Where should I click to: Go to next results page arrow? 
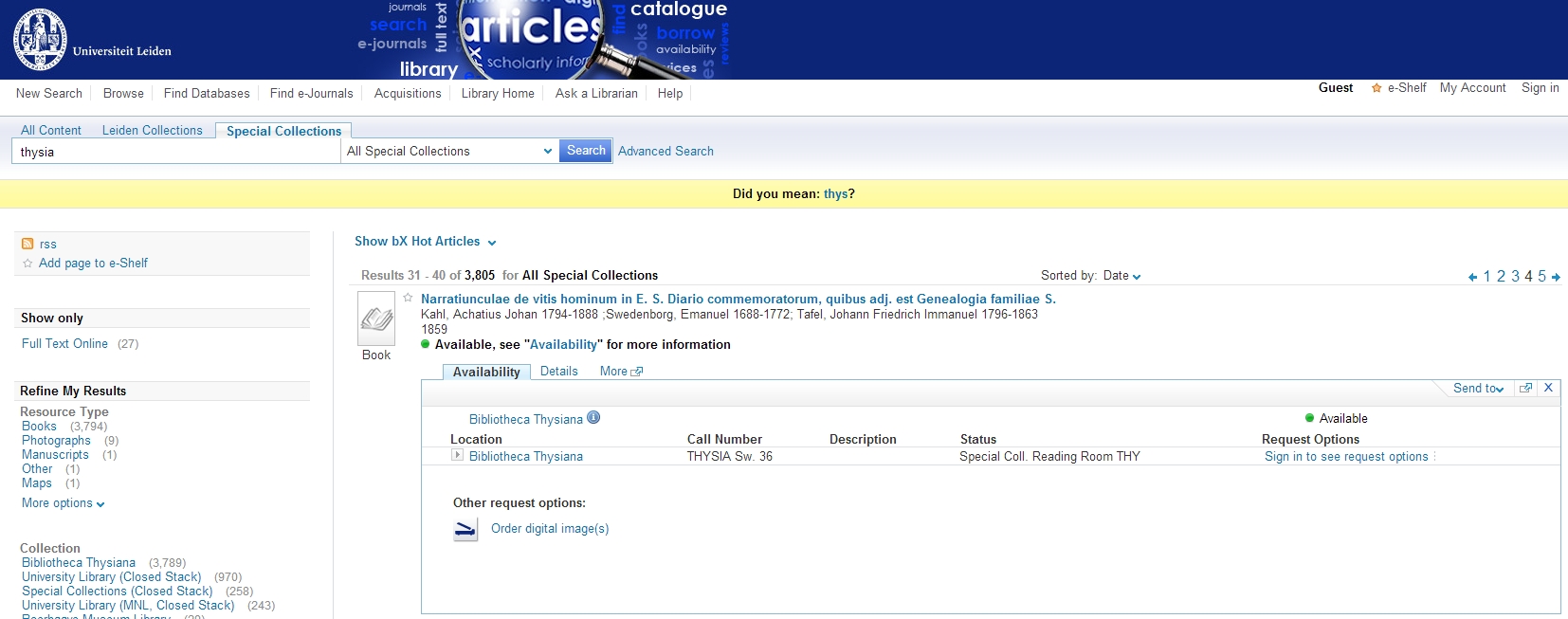tap(1556, 277)
